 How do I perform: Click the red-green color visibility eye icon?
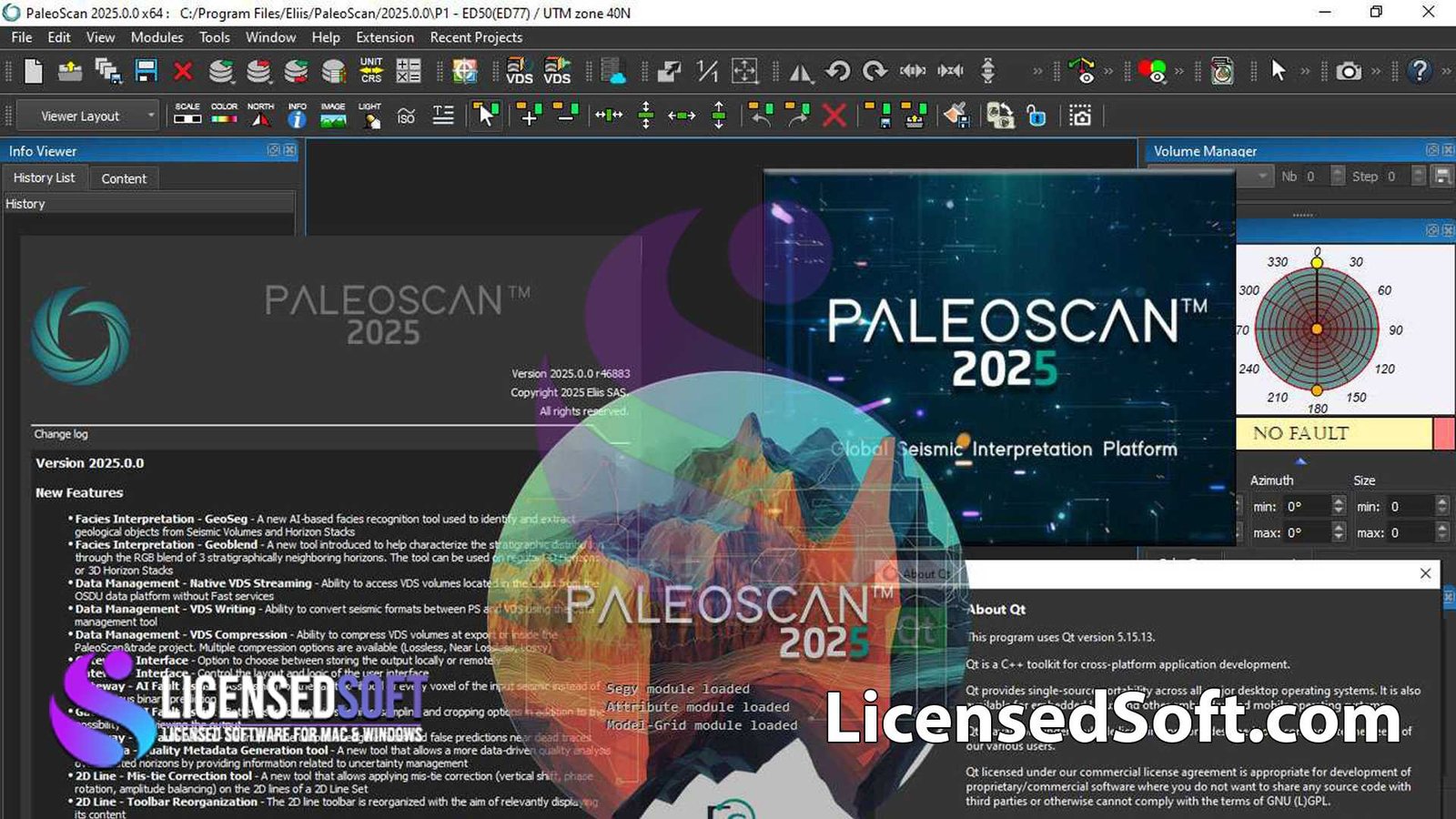click(x=1152, y=71)
